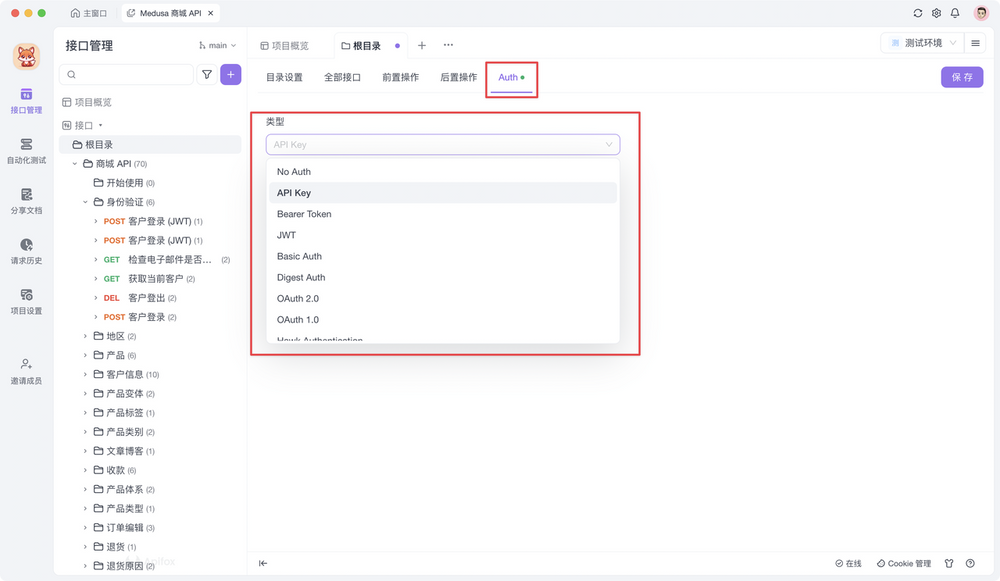The image size is (1000, 581).
Task: Open Cookie 管理 in the bottom status bar
Action: point(903,563)
